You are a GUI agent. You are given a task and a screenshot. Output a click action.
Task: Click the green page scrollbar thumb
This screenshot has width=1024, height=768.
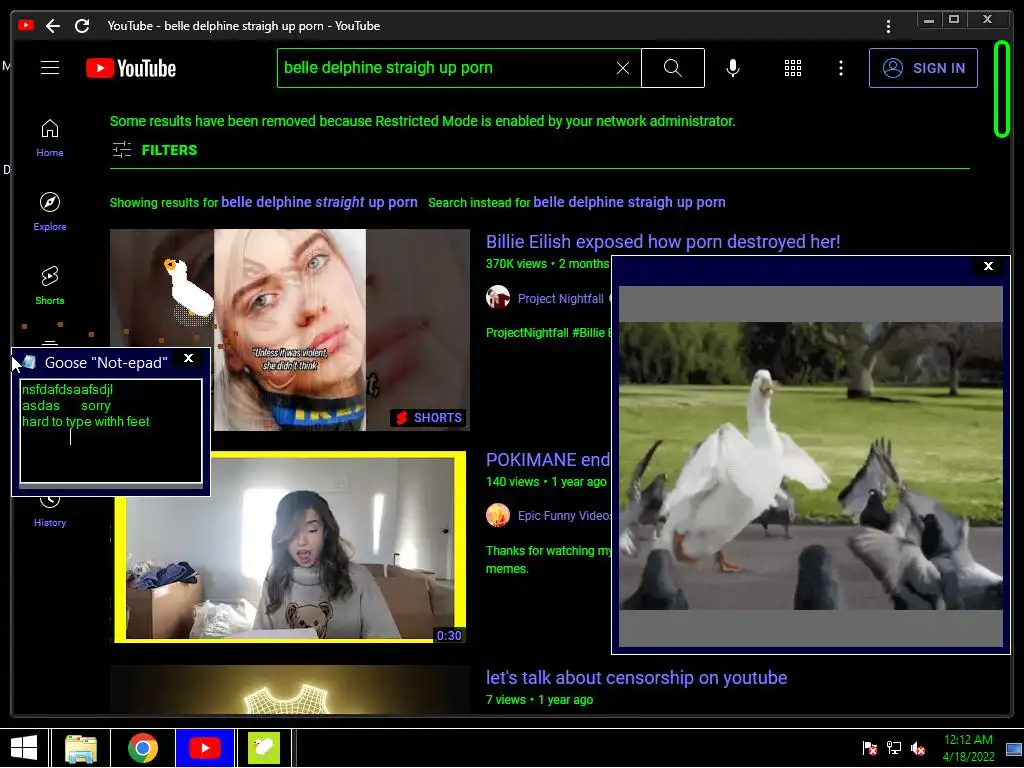point(1001,89)
